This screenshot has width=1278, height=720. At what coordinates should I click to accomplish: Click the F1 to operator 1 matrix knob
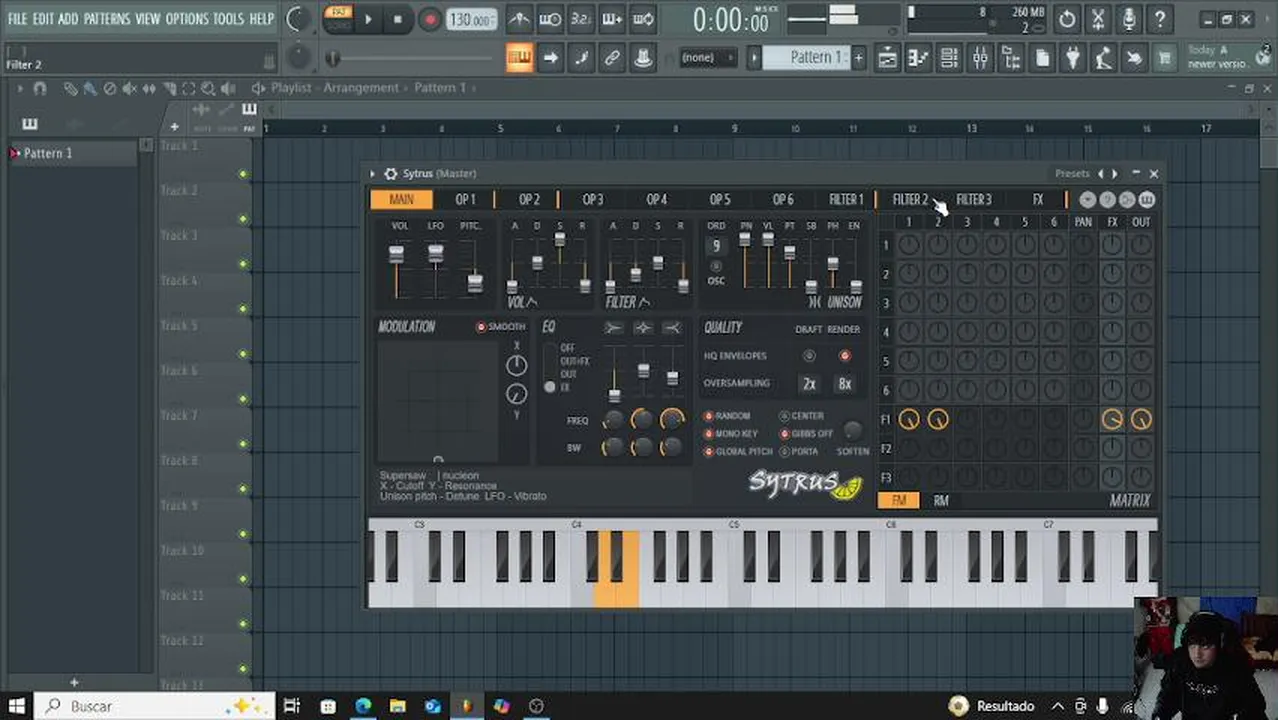[x=909, y=420]
